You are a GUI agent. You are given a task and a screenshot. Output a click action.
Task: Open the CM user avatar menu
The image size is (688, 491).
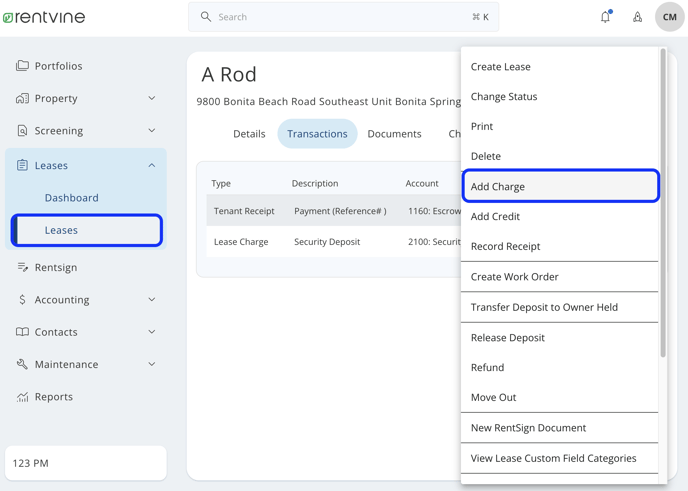coord(670,17)
